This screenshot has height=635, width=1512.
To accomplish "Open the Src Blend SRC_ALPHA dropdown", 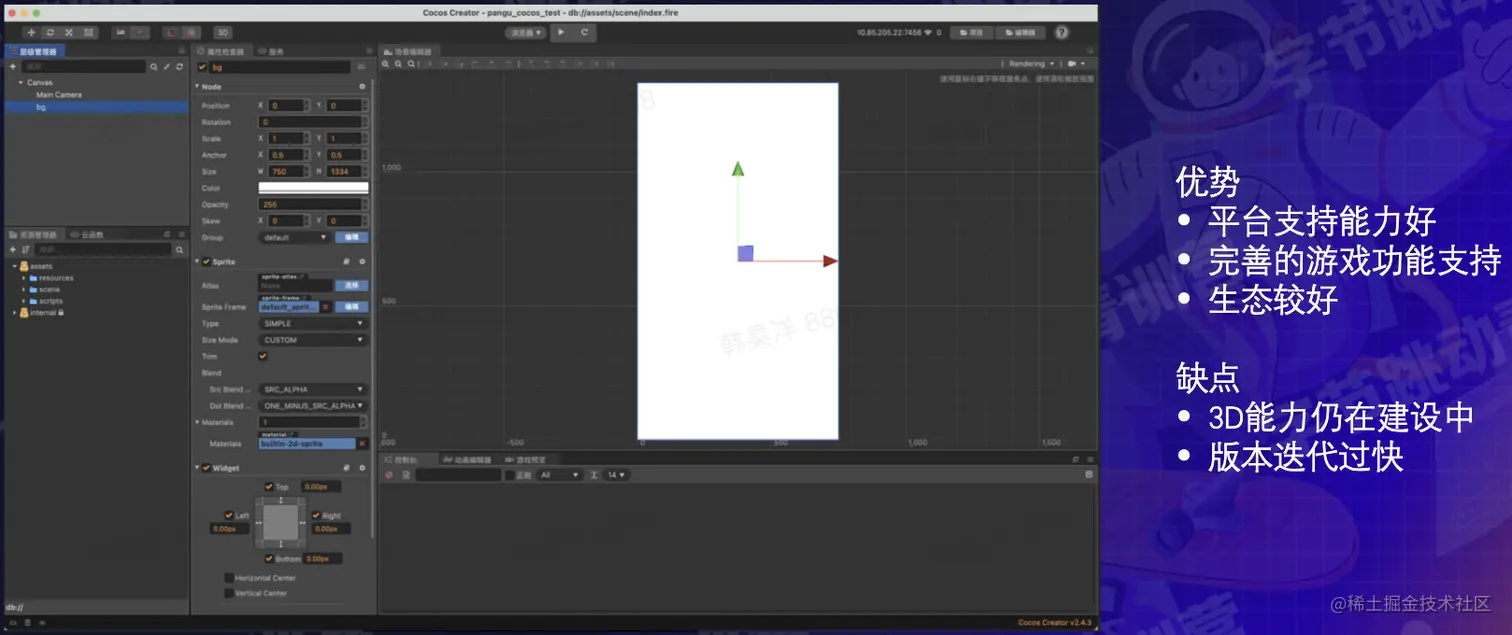I will (x=313, y=389).
